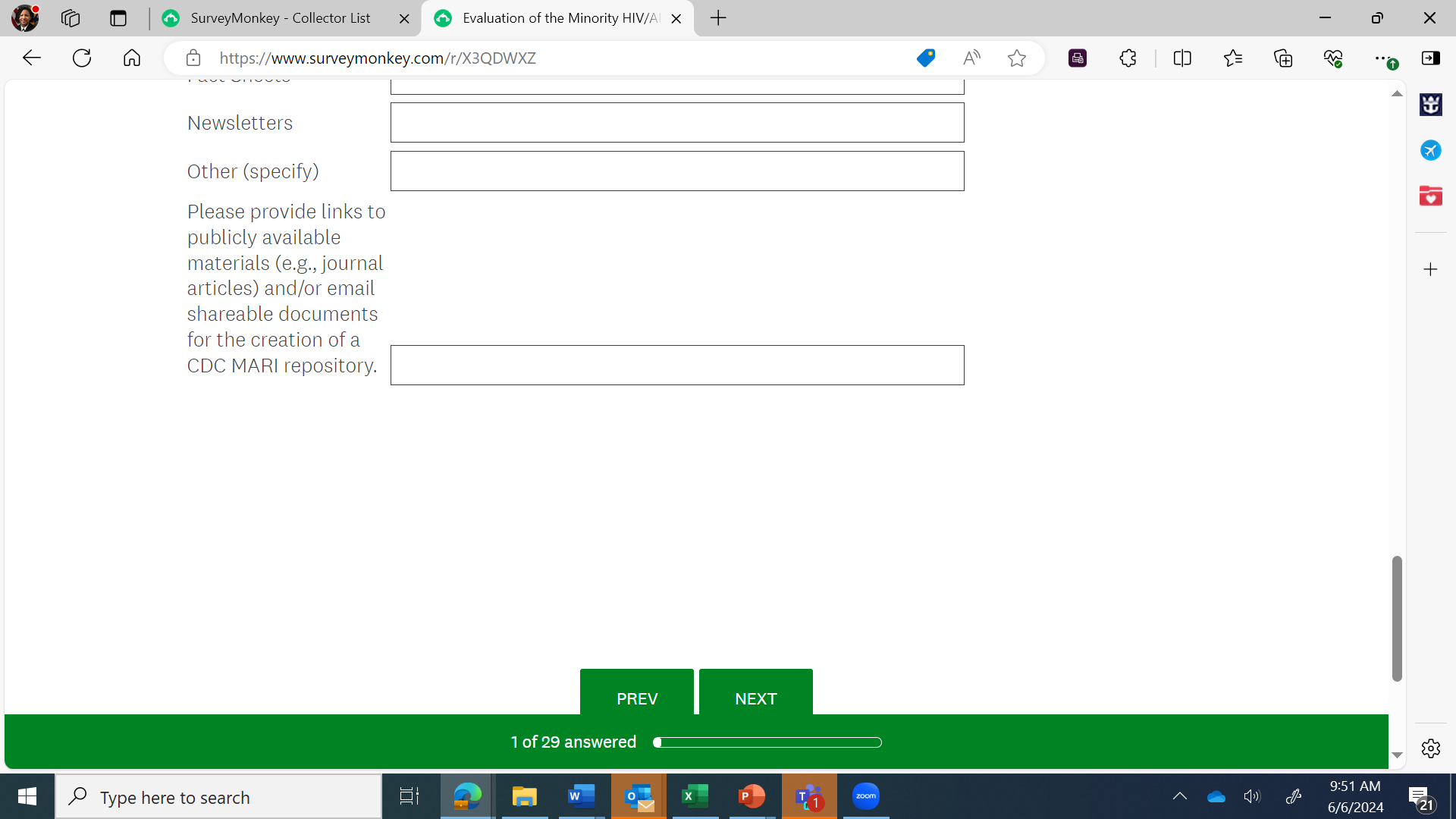Click the browser Refresh icon
This screenshot has height=819, width=1456.
pyautogui.click(x=82, y=58)
